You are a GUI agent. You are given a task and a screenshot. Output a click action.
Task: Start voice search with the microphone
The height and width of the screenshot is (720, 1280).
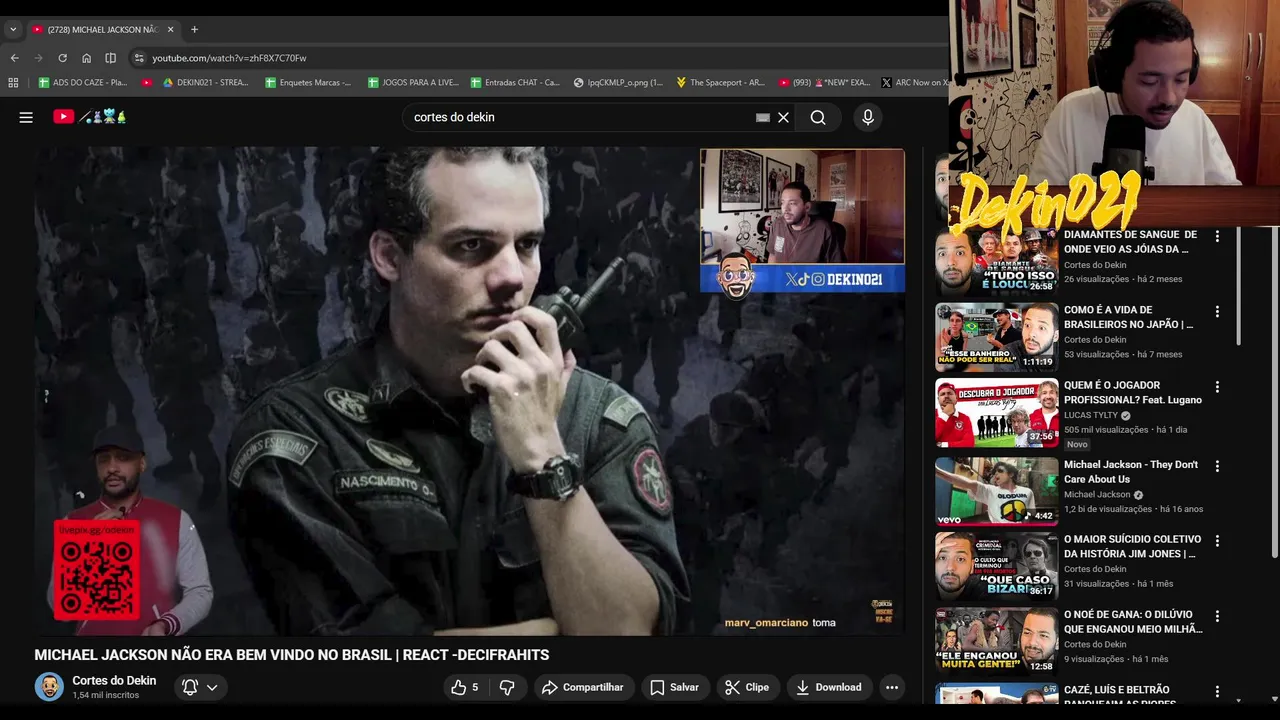tap(867, 117)
